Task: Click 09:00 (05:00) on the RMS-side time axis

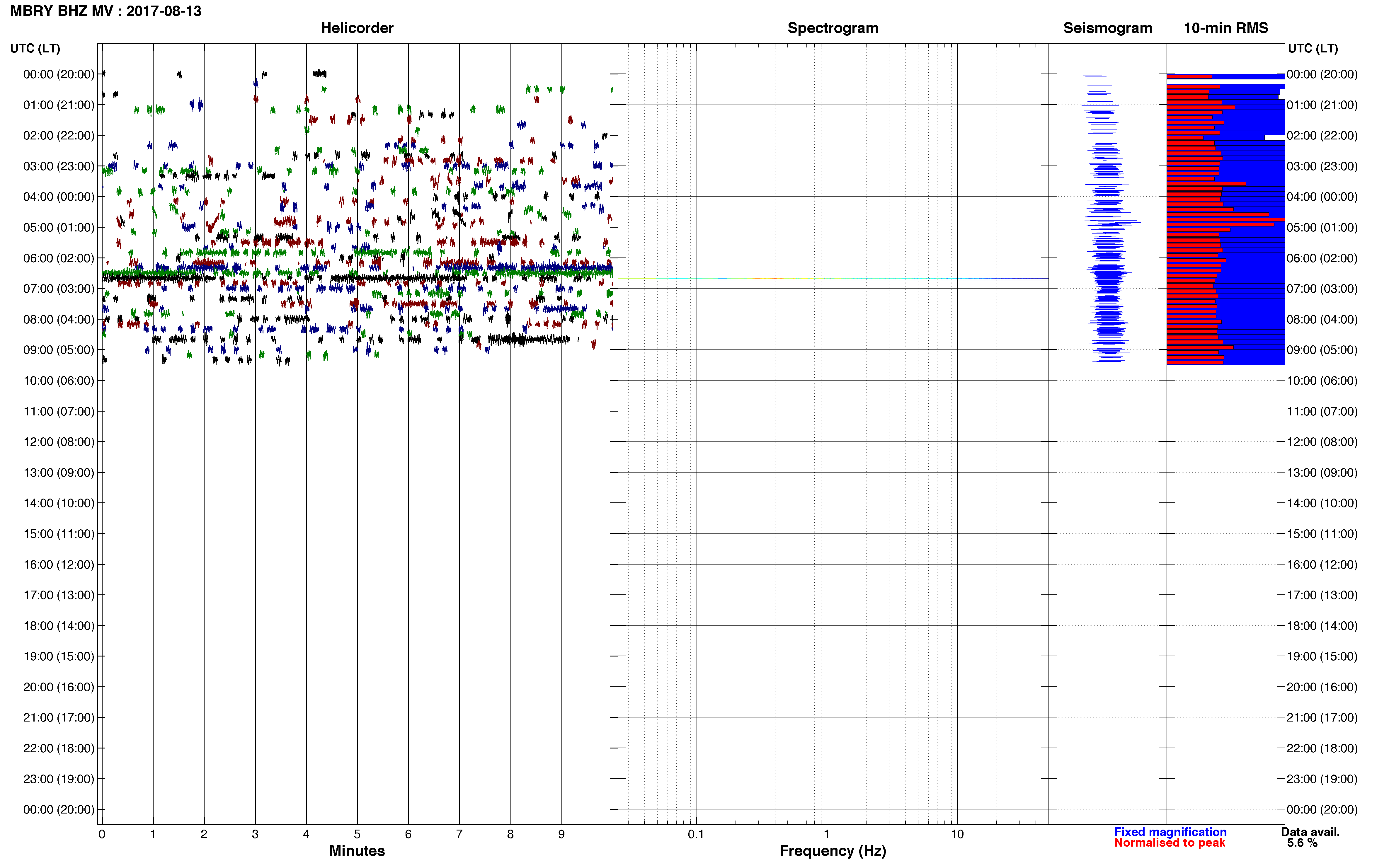Action: pyautogui.click(x=1322, y=349)
